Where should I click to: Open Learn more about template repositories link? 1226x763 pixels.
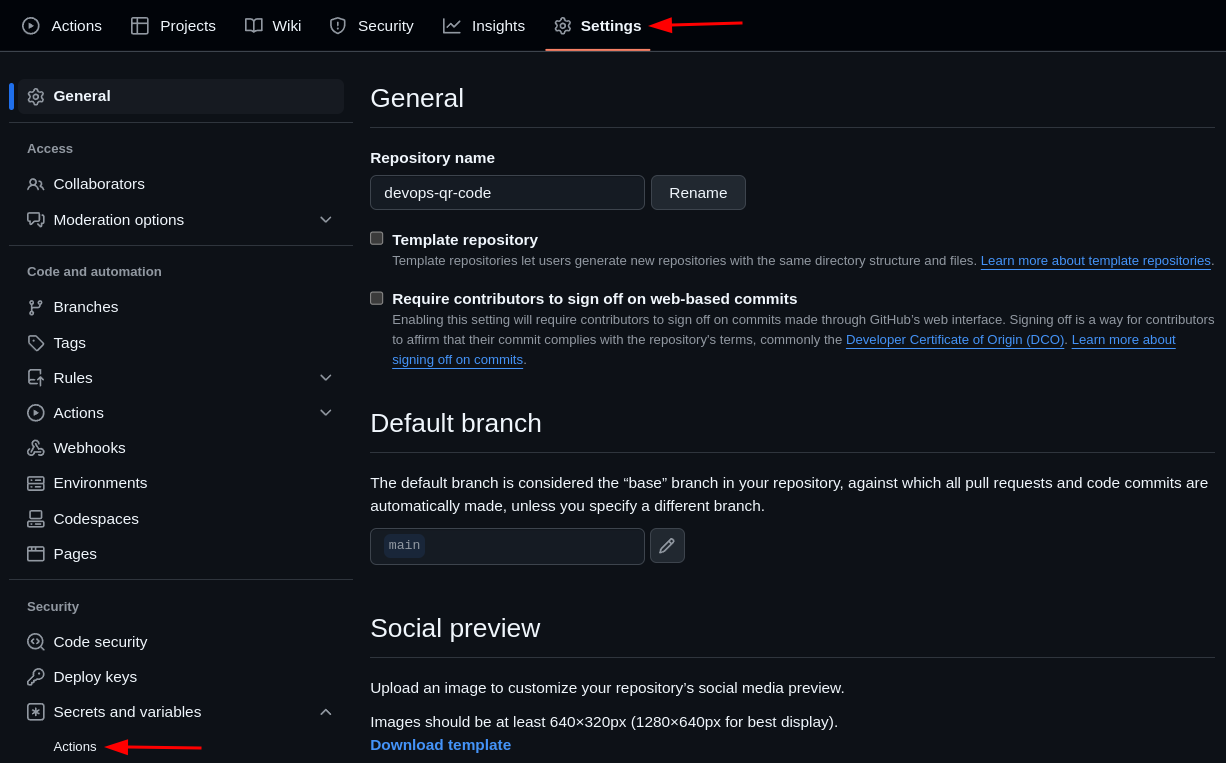[1096, 261]
